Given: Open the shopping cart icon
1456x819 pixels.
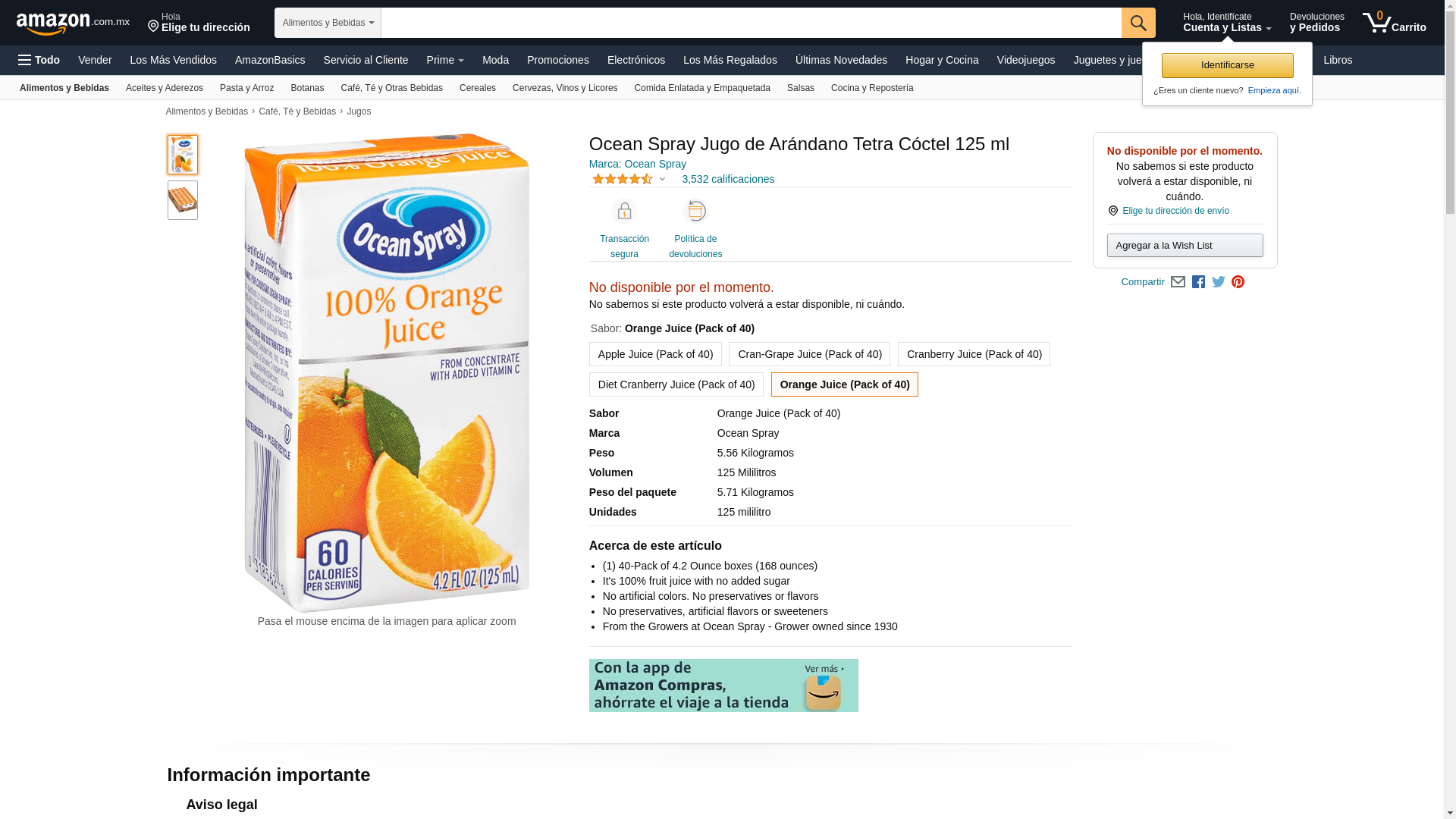Looking at the screenshot, I should [1393, 23].
